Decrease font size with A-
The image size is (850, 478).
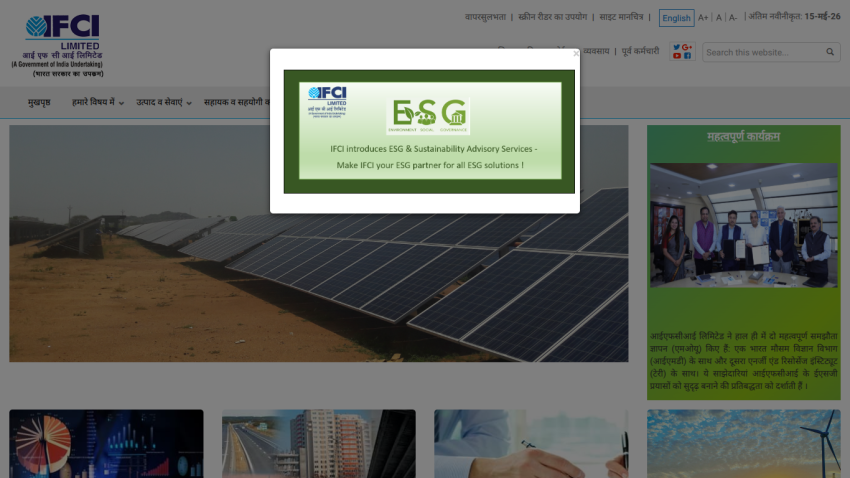[732, 18]
